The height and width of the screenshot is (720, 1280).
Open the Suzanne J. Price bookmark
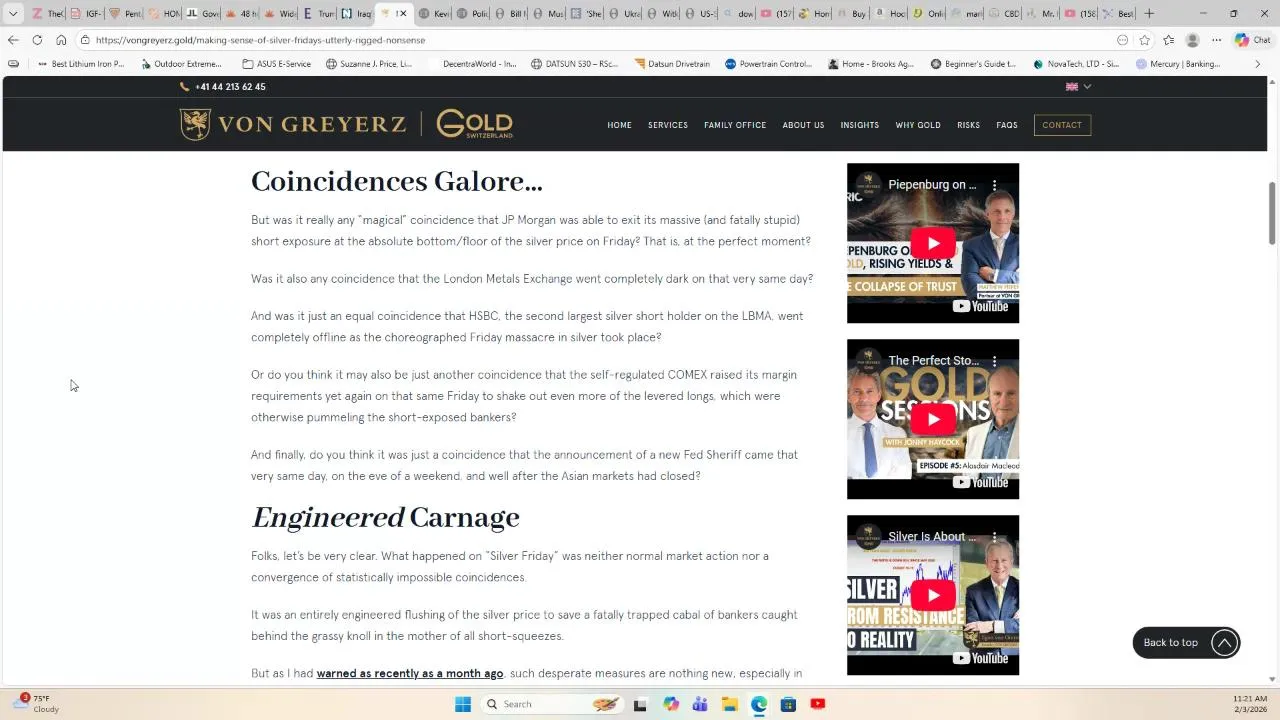369,64
